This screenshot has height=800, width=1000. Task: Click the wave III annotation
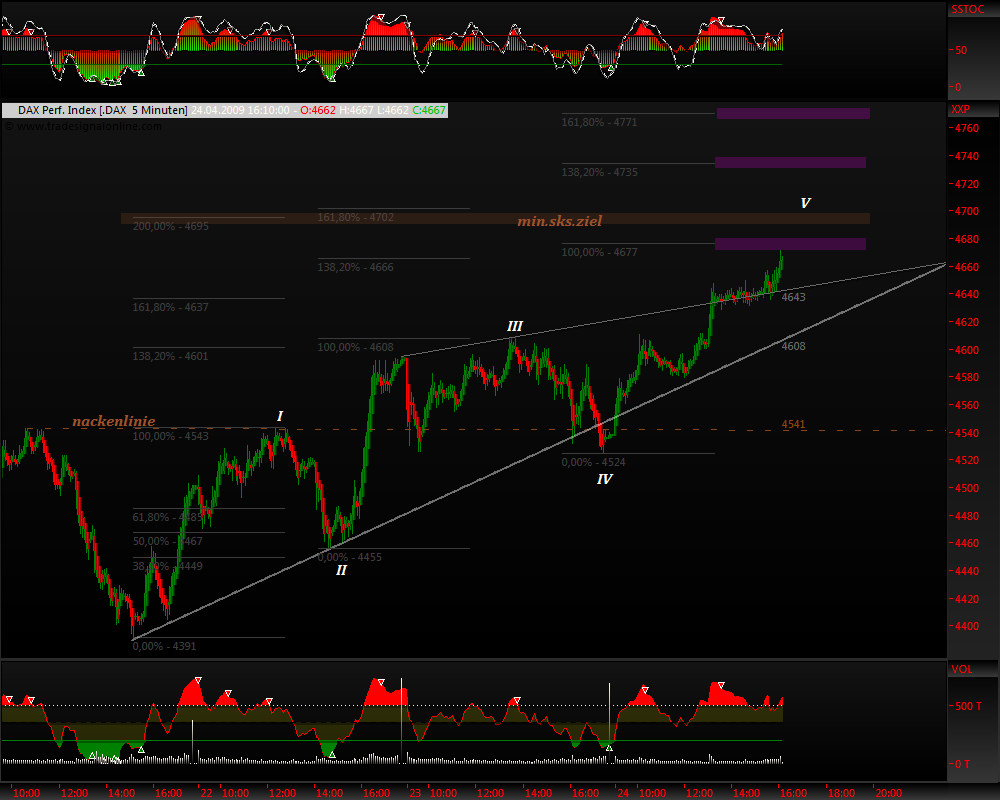pyautogui.click(x=514, y=326)
